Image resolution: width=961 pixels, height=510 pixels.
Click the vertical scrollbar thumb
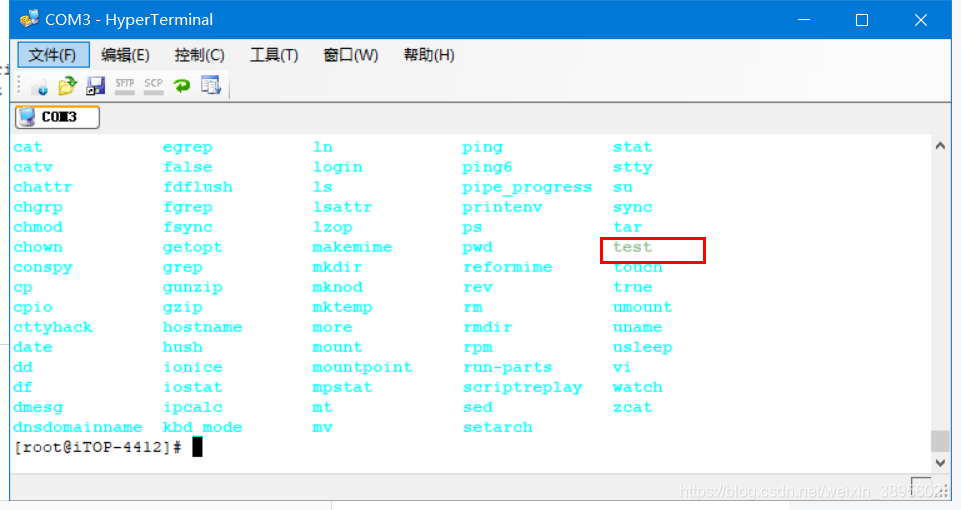(x=940, y=441)
